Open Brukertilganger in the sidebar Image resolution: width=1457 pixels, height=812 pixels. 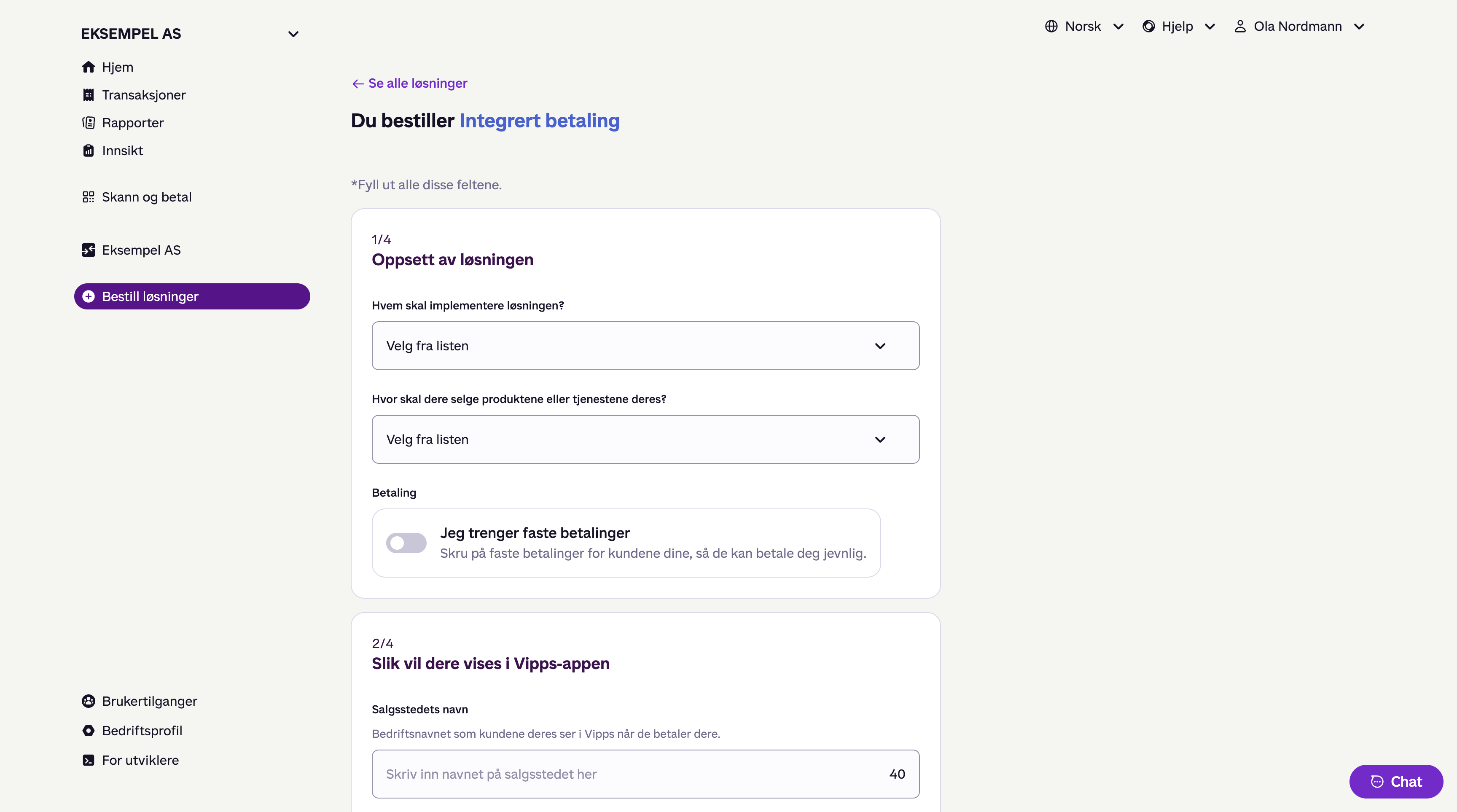(x=192, y=701)
